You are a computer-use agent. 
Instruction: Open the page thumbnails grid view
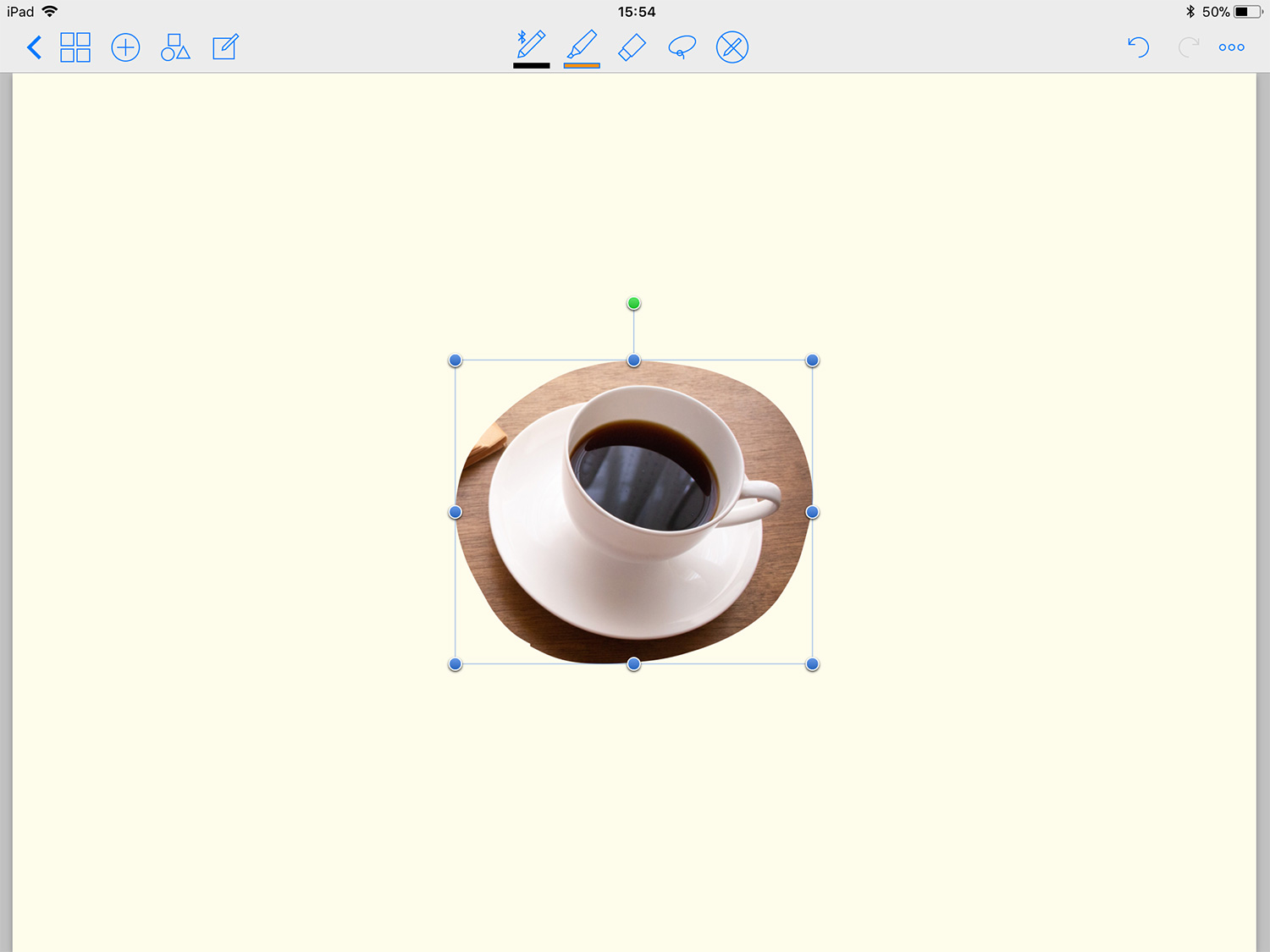click(x=75, y=47)
